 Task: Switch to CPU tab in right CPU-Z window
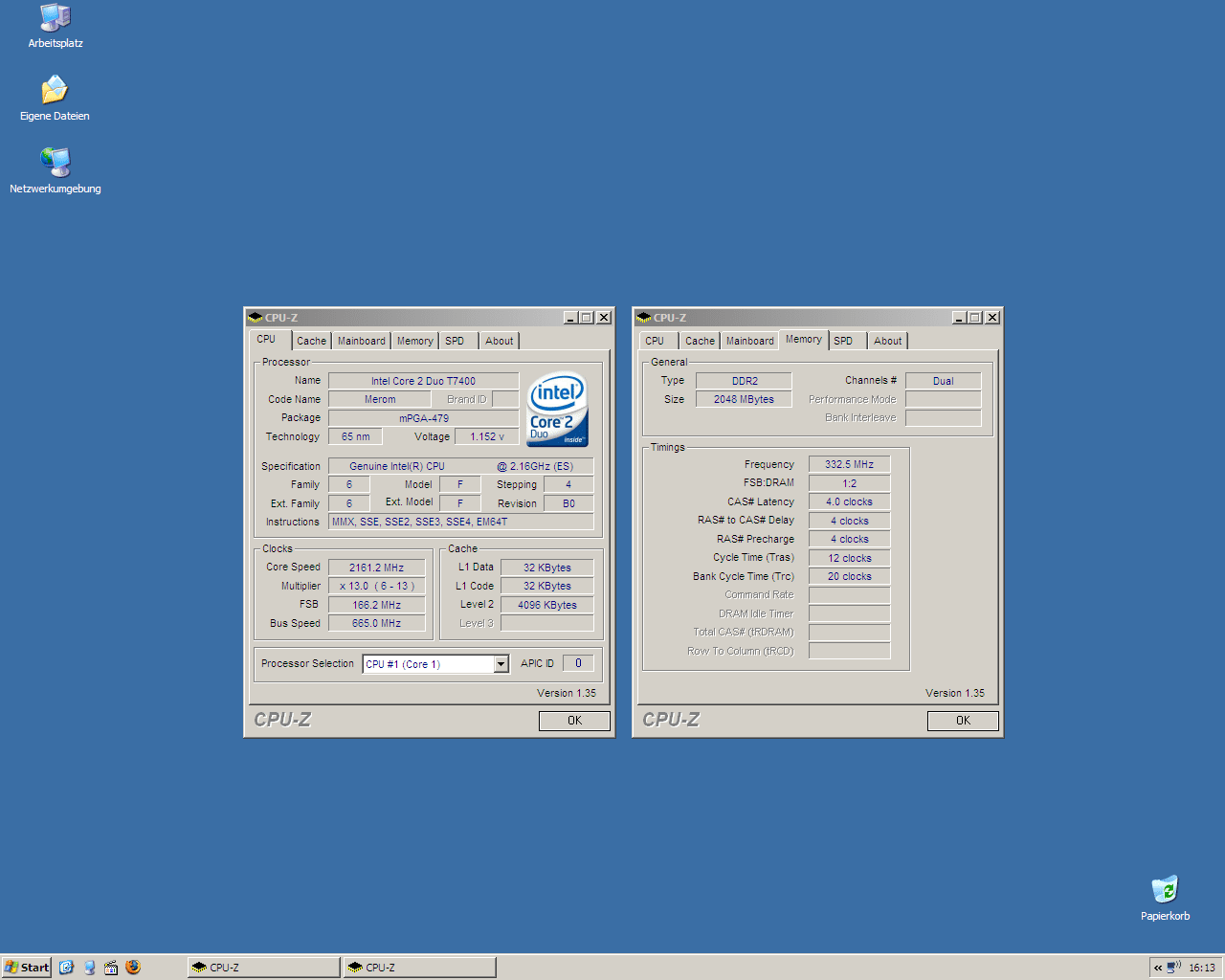656,341
